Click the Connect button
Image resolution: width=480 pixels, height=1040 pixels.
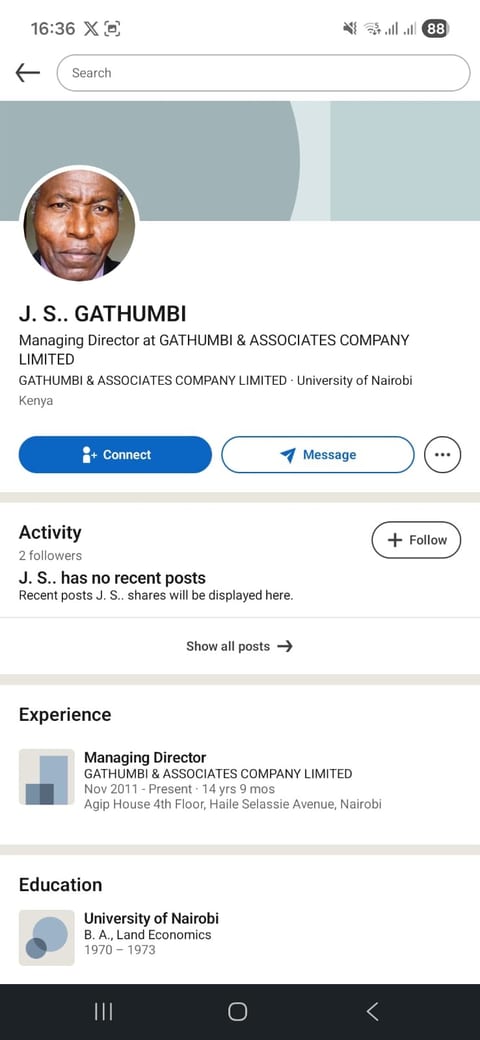click(115, 455)
